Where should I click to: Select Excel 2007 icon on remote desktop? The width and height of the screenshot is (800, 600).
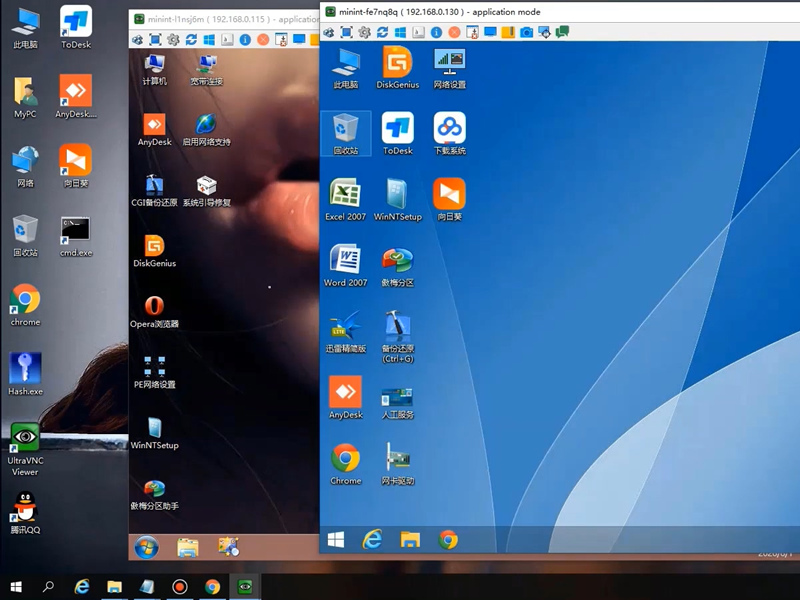point(345,199)
